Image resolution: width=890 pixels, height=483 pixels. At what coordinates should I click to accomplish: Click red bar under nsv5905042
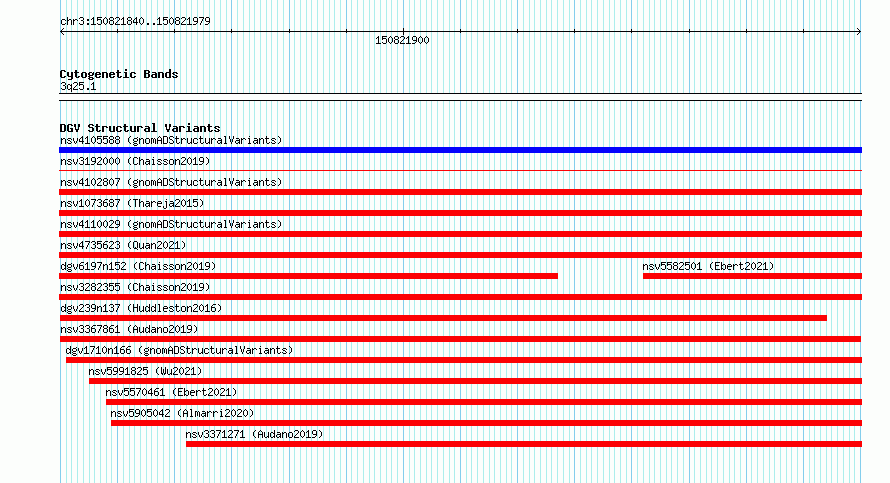click(486, 423)
